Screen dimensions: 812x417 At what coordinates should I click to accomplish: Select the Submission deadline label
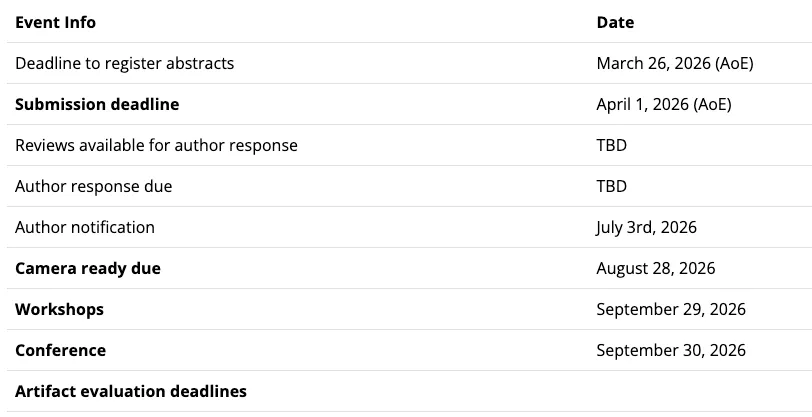tap(97, 104)
